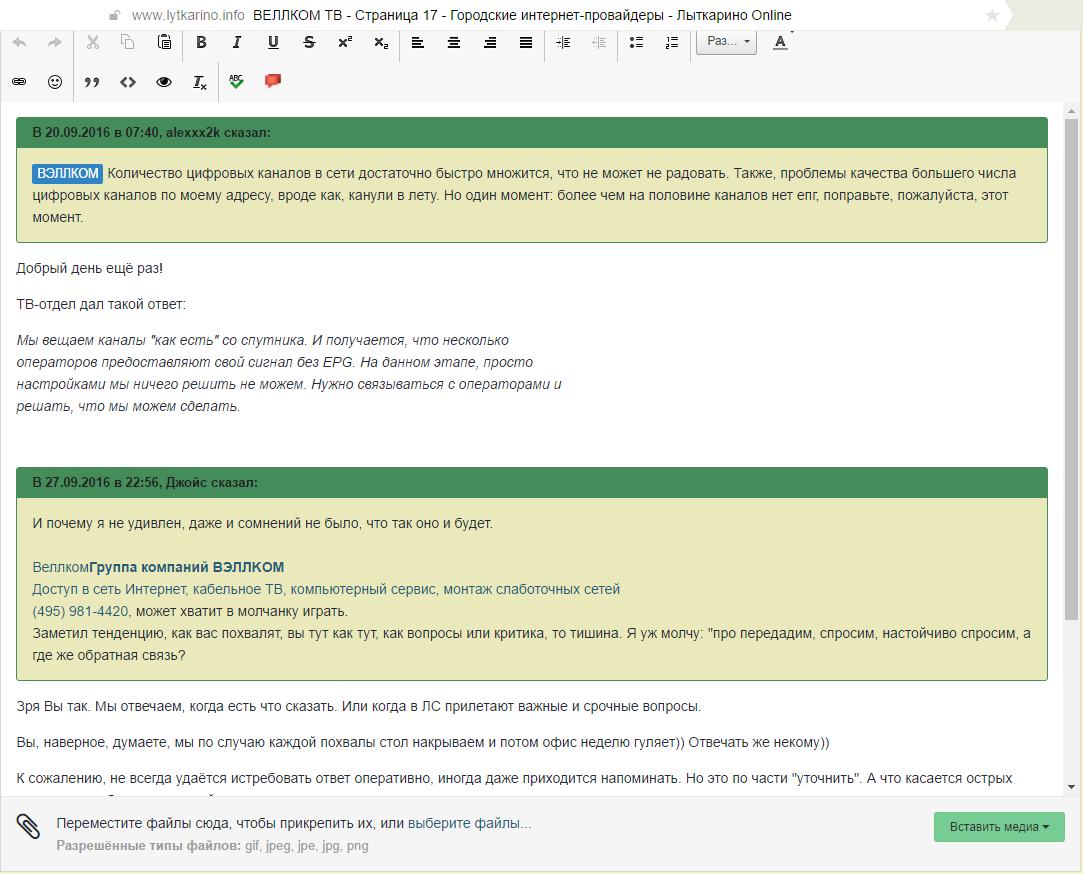
Task: Click the scroll-up arrow of the editor
Action: (x=1071, y=111)
